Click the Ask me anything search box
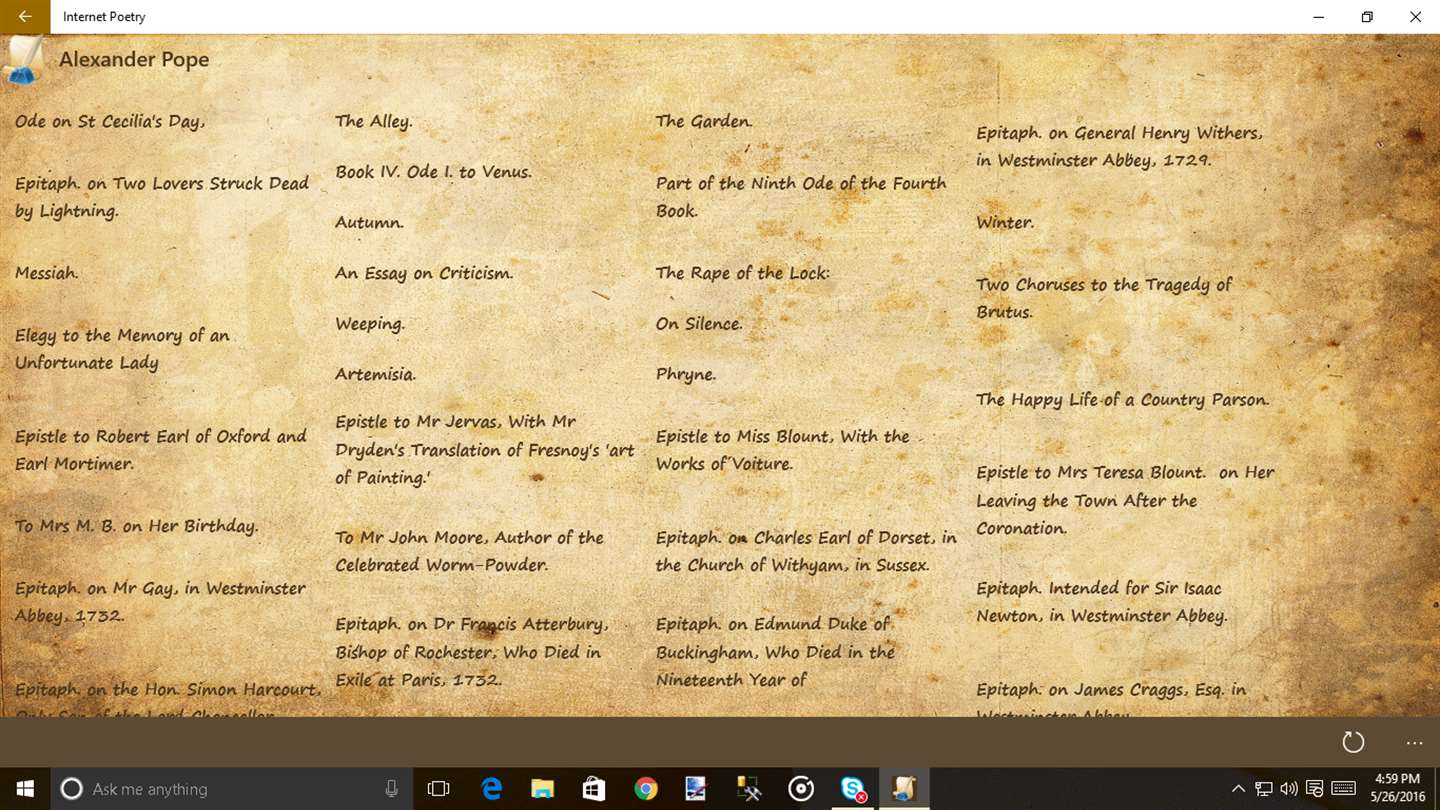 [x=230, y=789]
